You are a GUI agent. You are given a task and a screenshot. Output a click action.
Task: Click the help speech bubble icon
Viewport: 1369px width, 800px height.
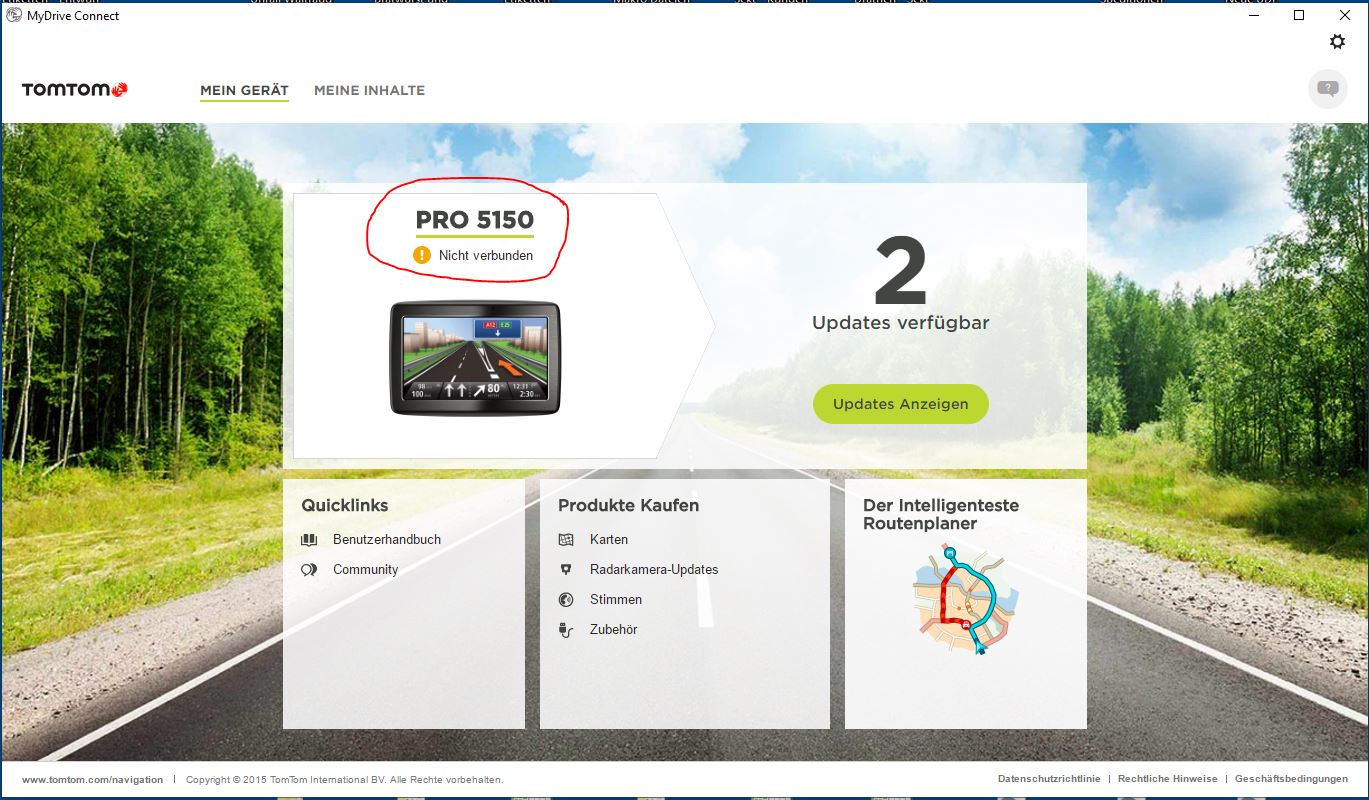pyautogui.click(x=1327, y=89)
